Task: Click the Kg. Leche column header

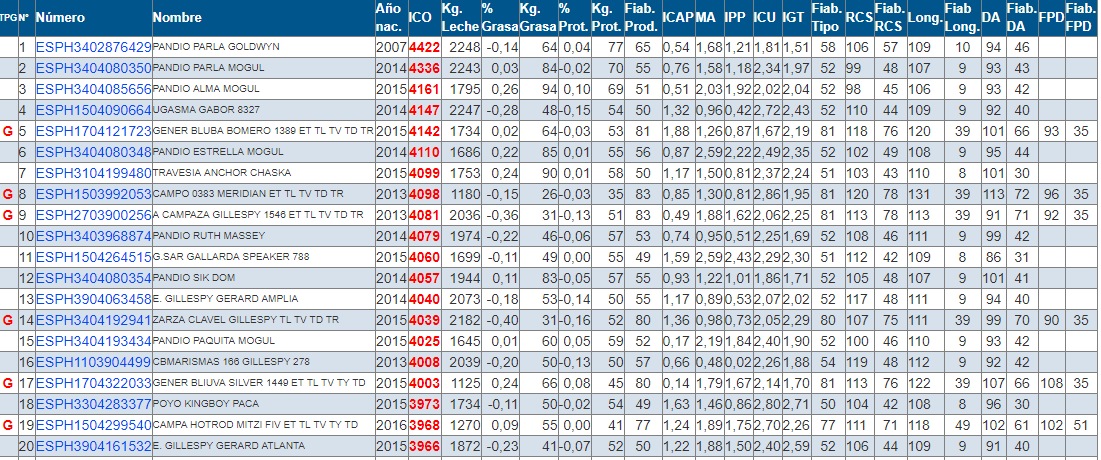Action: click(459, 18)
